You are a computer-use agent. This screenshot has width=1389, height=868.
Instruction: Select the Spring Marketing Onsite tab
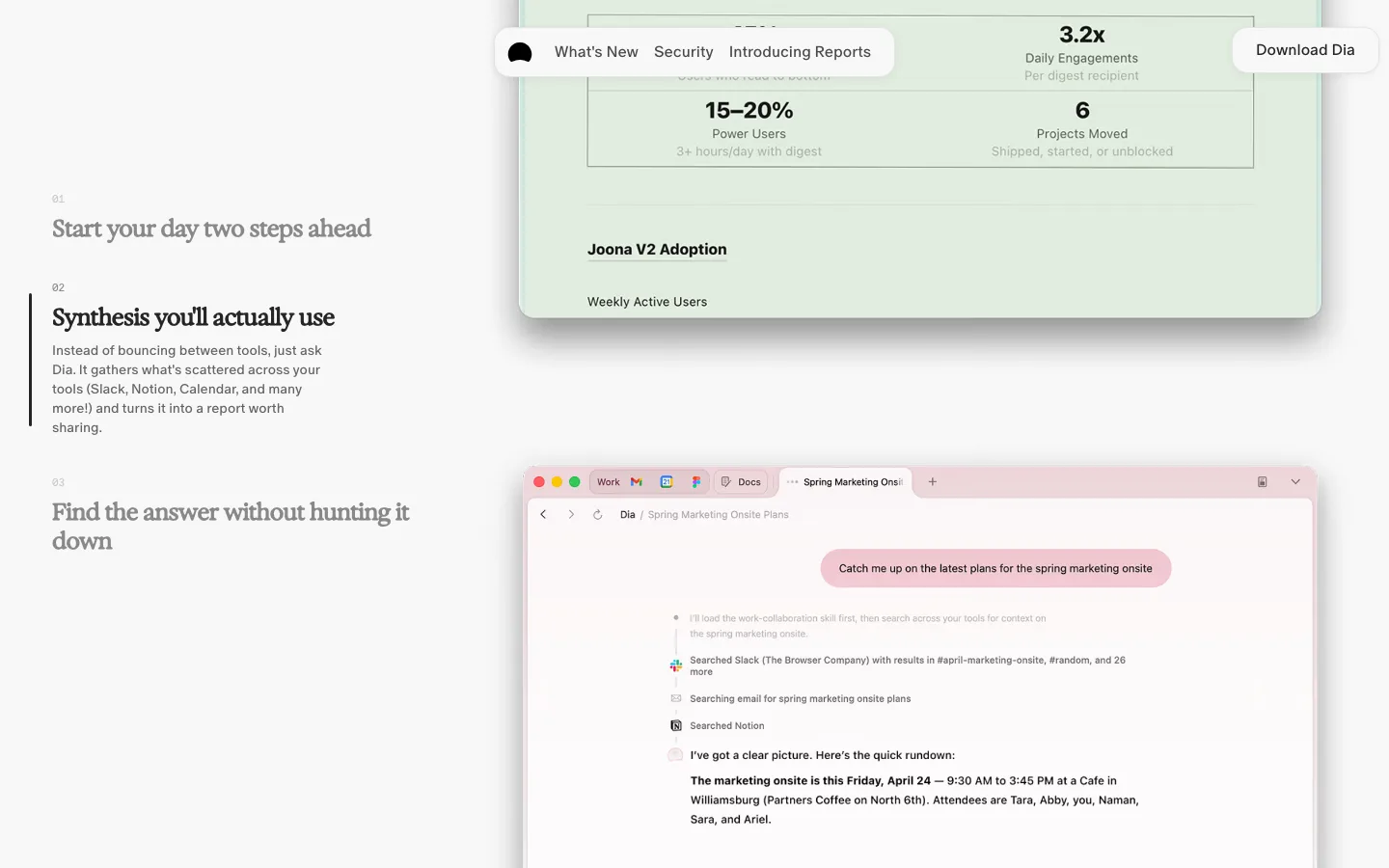coord(845,482)
